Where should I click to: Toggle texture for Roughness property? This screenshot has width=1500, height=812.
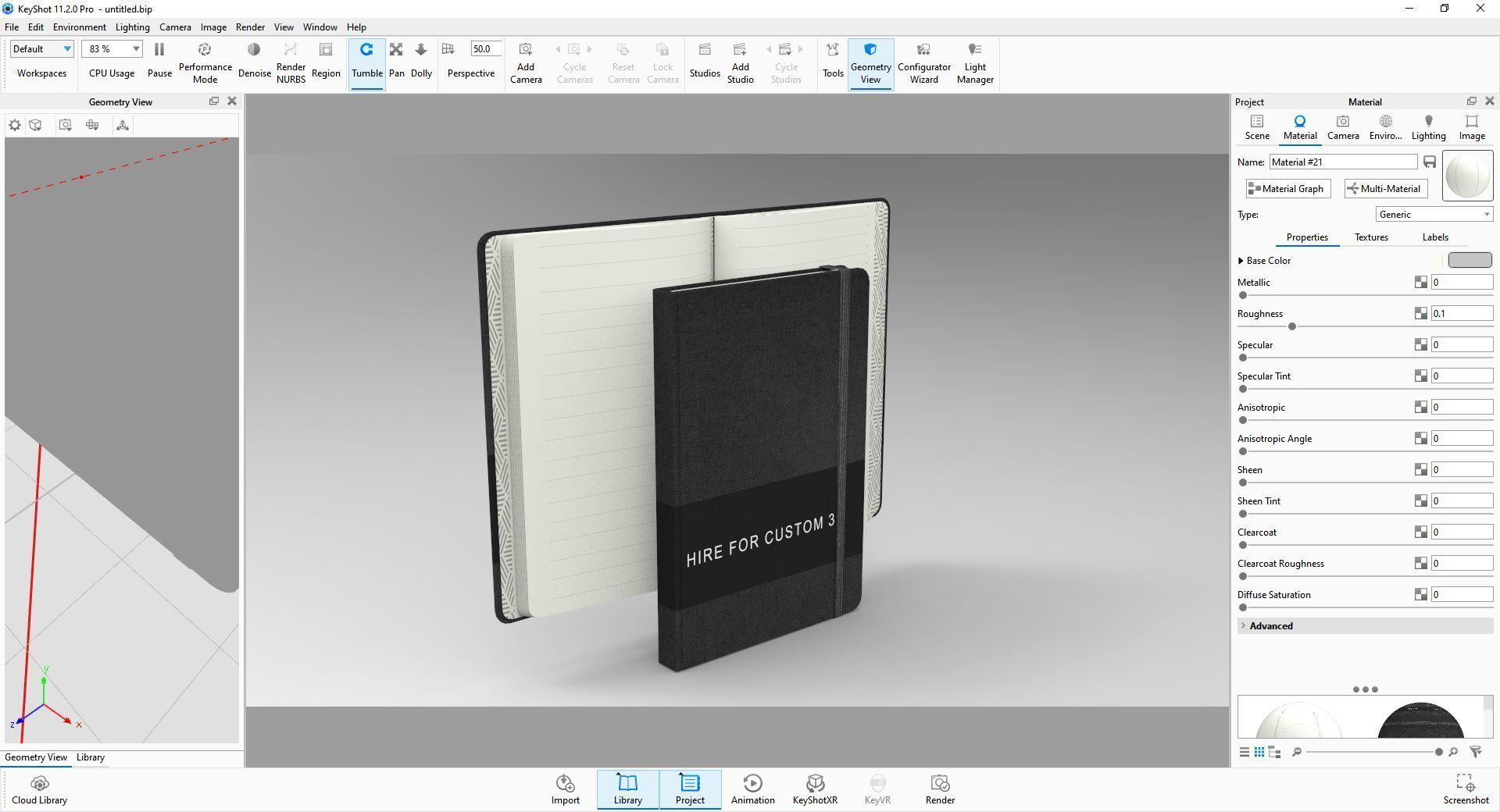[1420, 314]
